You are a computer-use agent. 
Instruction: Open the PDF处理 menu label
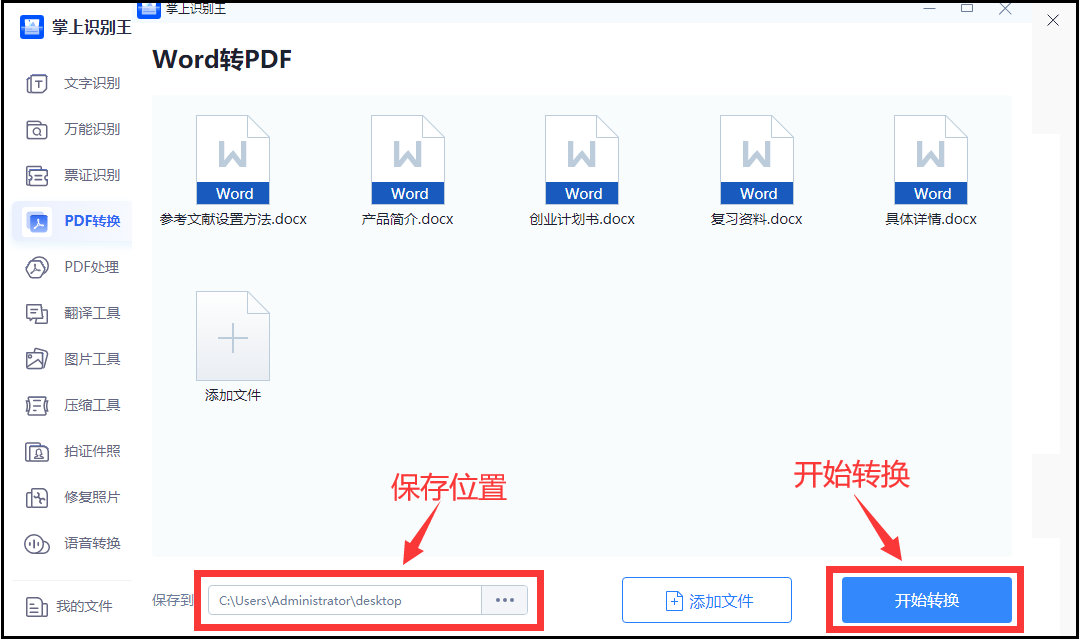(x=92, y=267)
